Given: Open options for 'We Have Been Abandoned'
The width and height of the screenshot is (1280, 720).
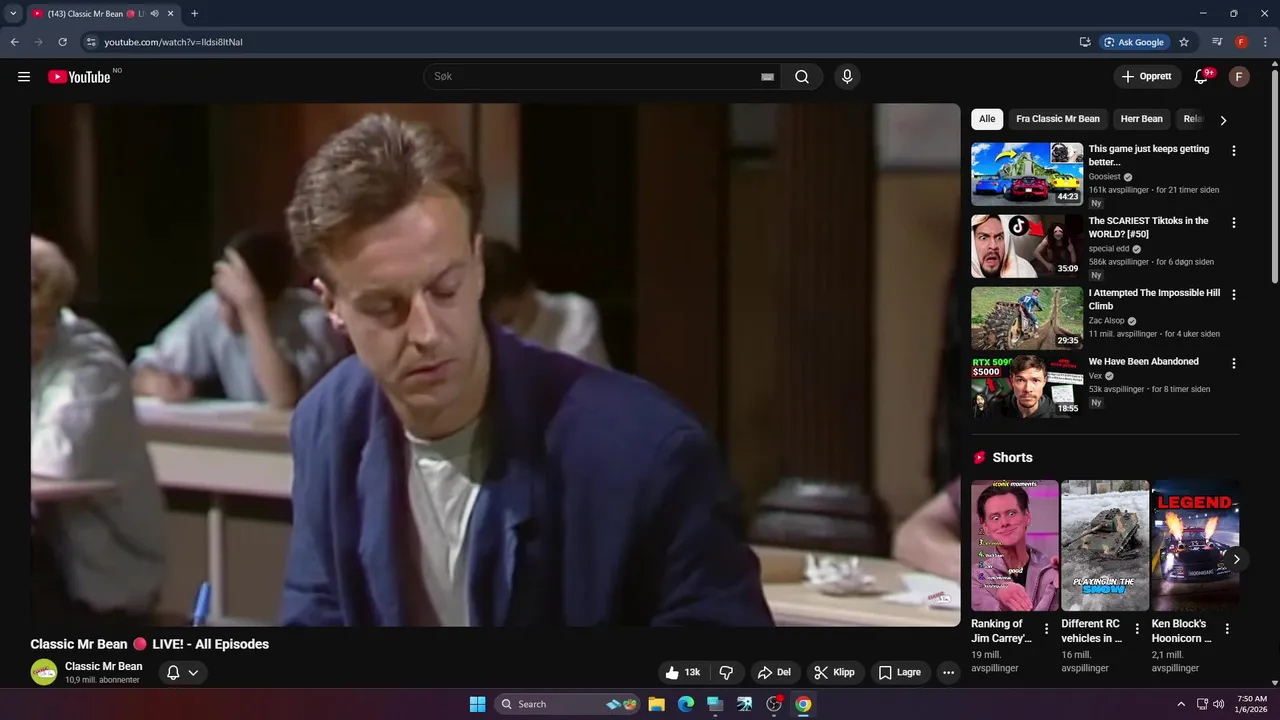Looking at the screenshot, I should [x=1233, y=364].
